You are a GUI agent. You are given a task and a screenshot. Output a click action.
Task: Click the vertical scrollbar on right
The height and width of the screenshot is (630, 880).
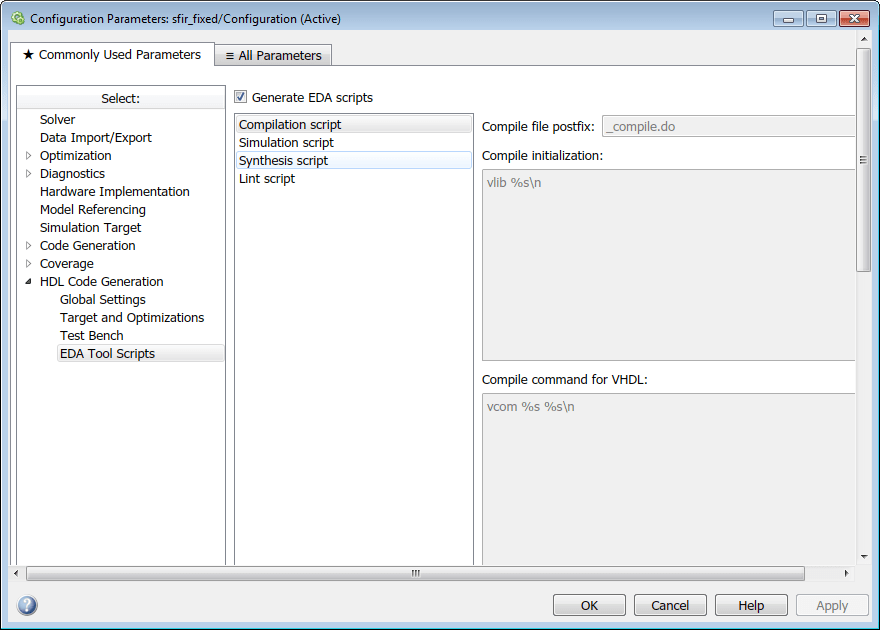(863, 160)
